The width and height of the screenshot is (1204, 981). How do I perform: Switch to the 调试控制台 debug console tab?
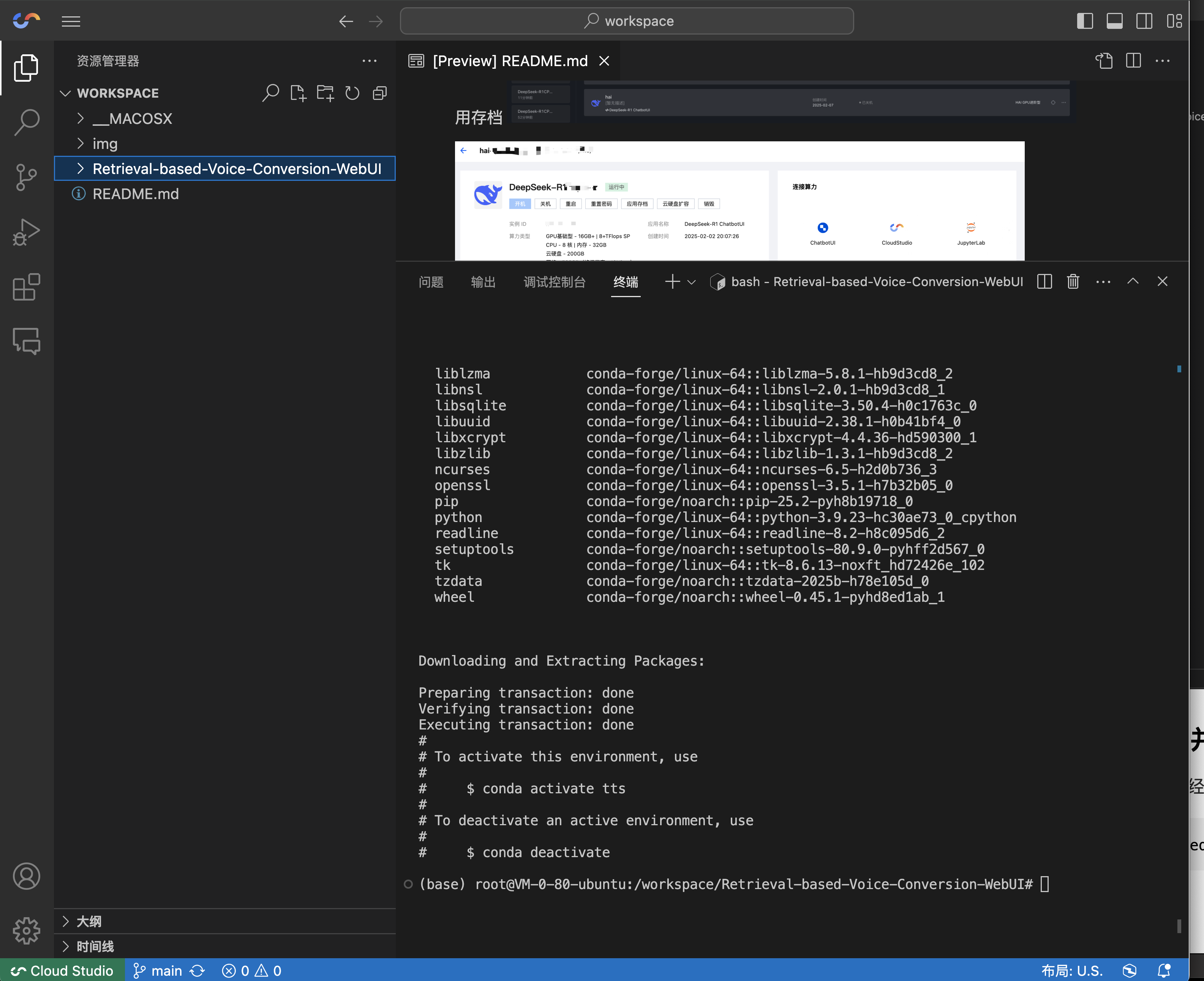[x=554, y=282]
